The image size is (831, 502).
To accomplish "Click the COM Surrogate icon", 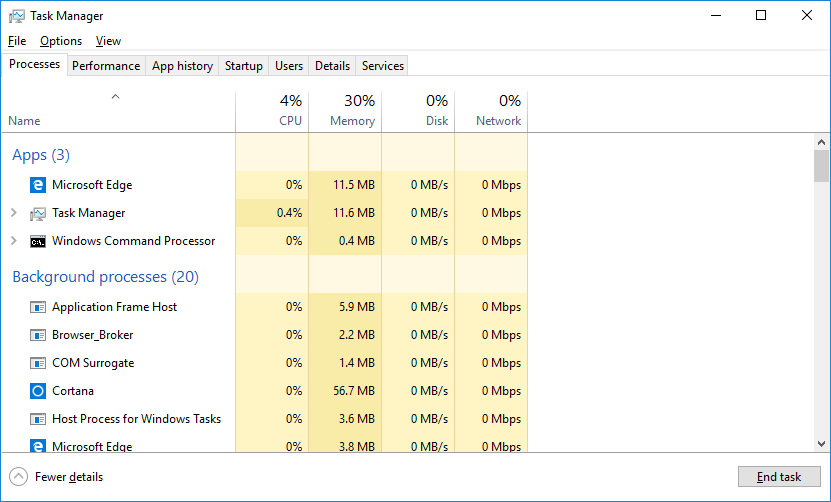I will click(x=38, y=363).
